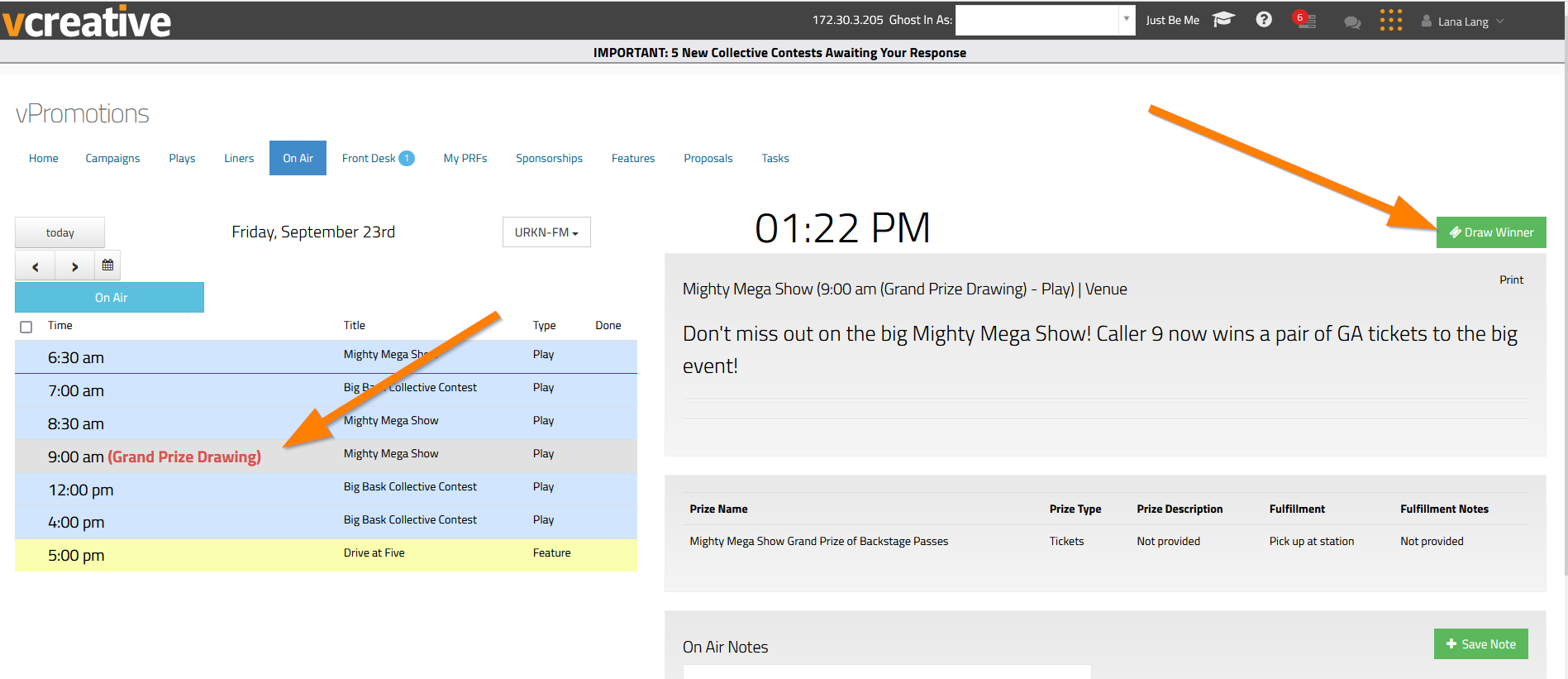Image resolution: width=1568 pixels, height=679 pixels.
Task: Open the My PRFs tab
Action: point(465,158)
